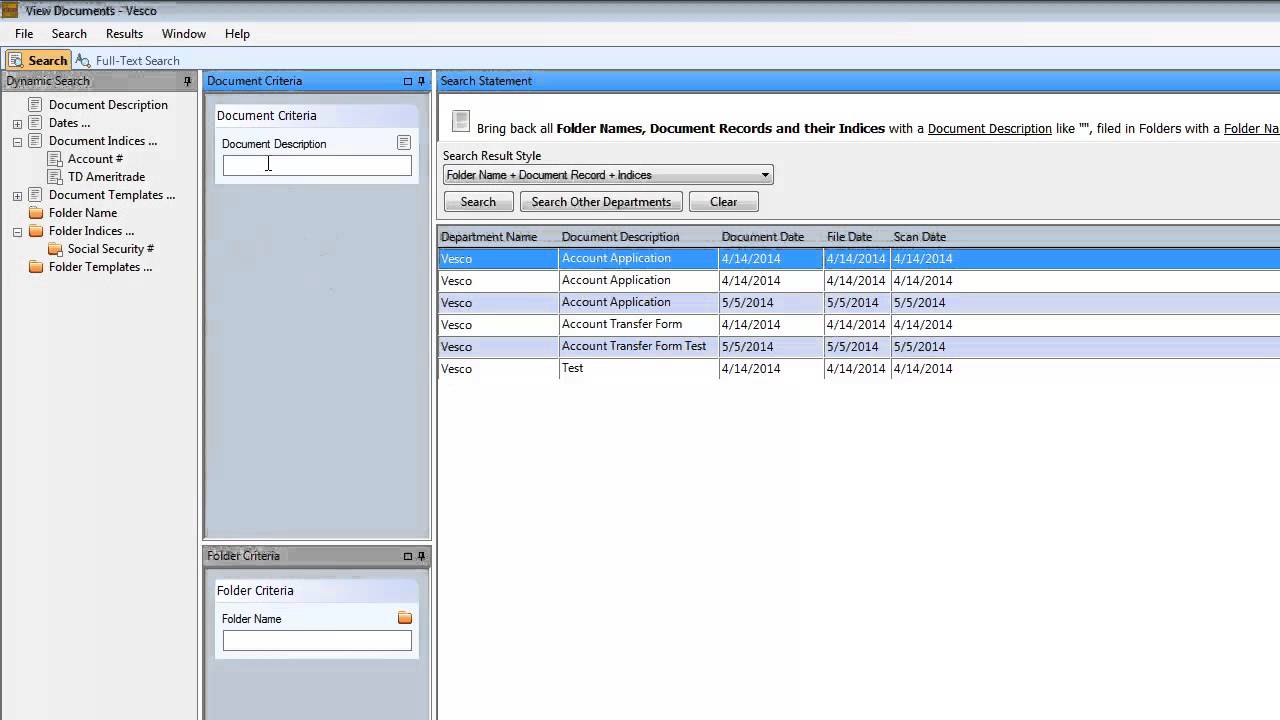Viewport: 1280px width, 720px height.
Task: Select the Account Transfer Form row
Action: coord(859,325)
